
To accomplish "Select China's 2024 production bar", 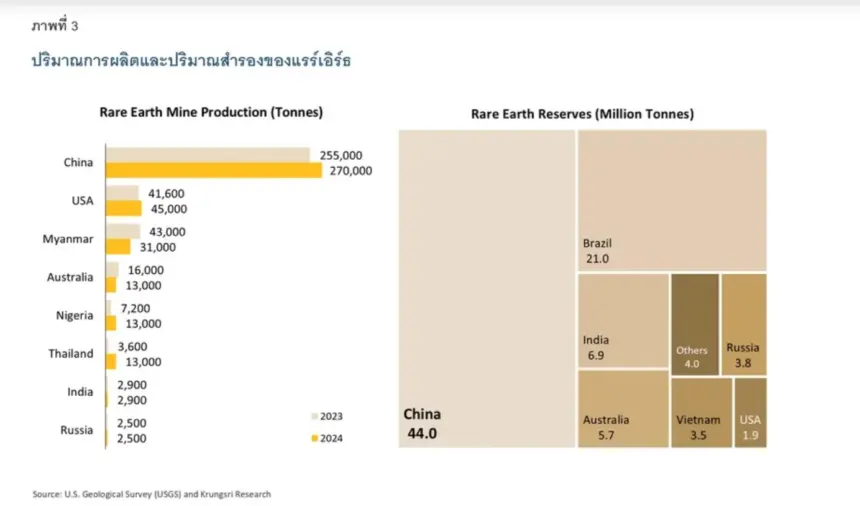I will pos(214,170).
